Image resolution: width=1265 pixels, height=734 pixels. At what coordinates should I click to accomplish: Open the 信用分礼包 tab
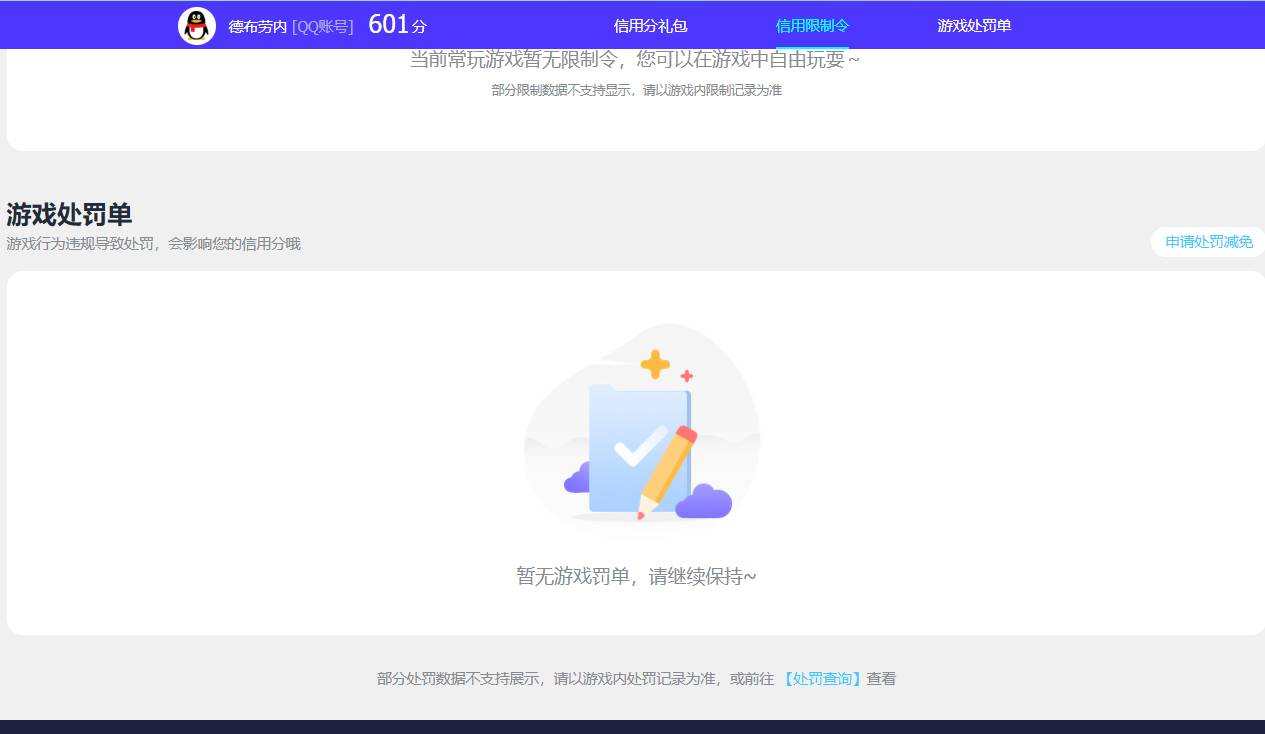pyautogui.click(x=650, y=26)
